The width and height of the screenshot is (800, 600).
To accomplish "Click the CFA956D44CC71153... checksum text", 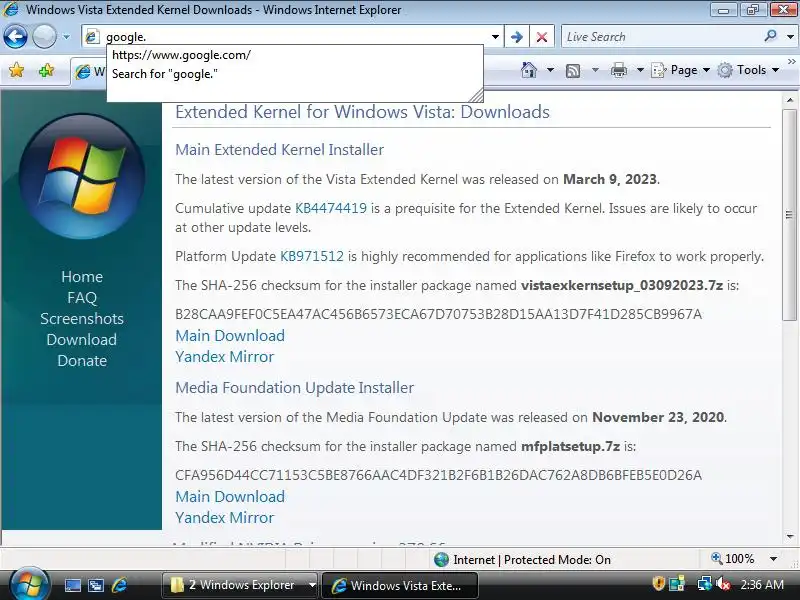I will coord(438,475).
